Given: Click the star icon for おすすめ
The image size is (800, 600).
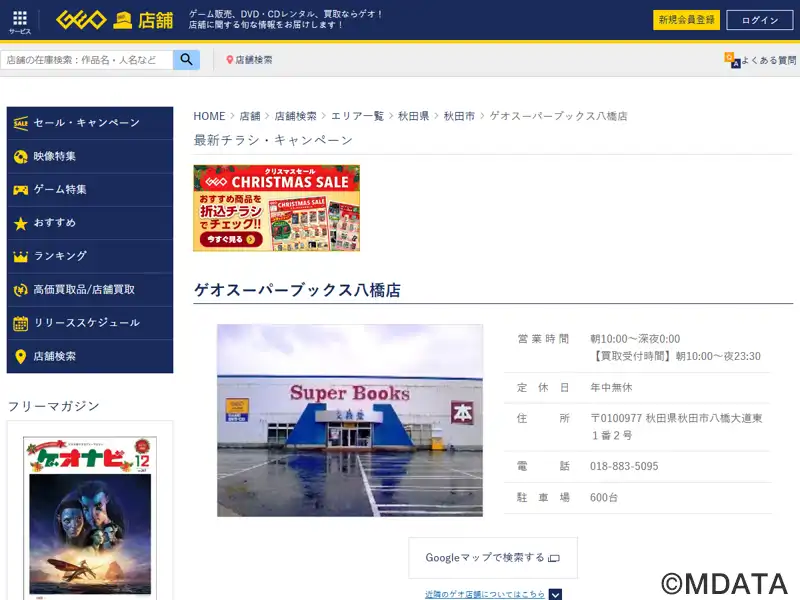Looking at the screenshot, I should (20, 223).
